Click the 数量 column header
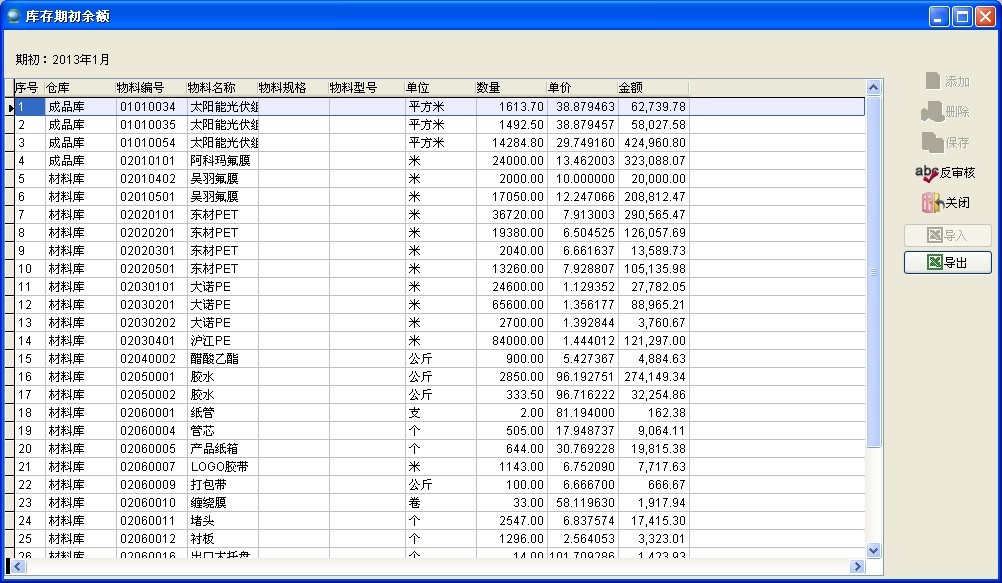 pos(489,88)
